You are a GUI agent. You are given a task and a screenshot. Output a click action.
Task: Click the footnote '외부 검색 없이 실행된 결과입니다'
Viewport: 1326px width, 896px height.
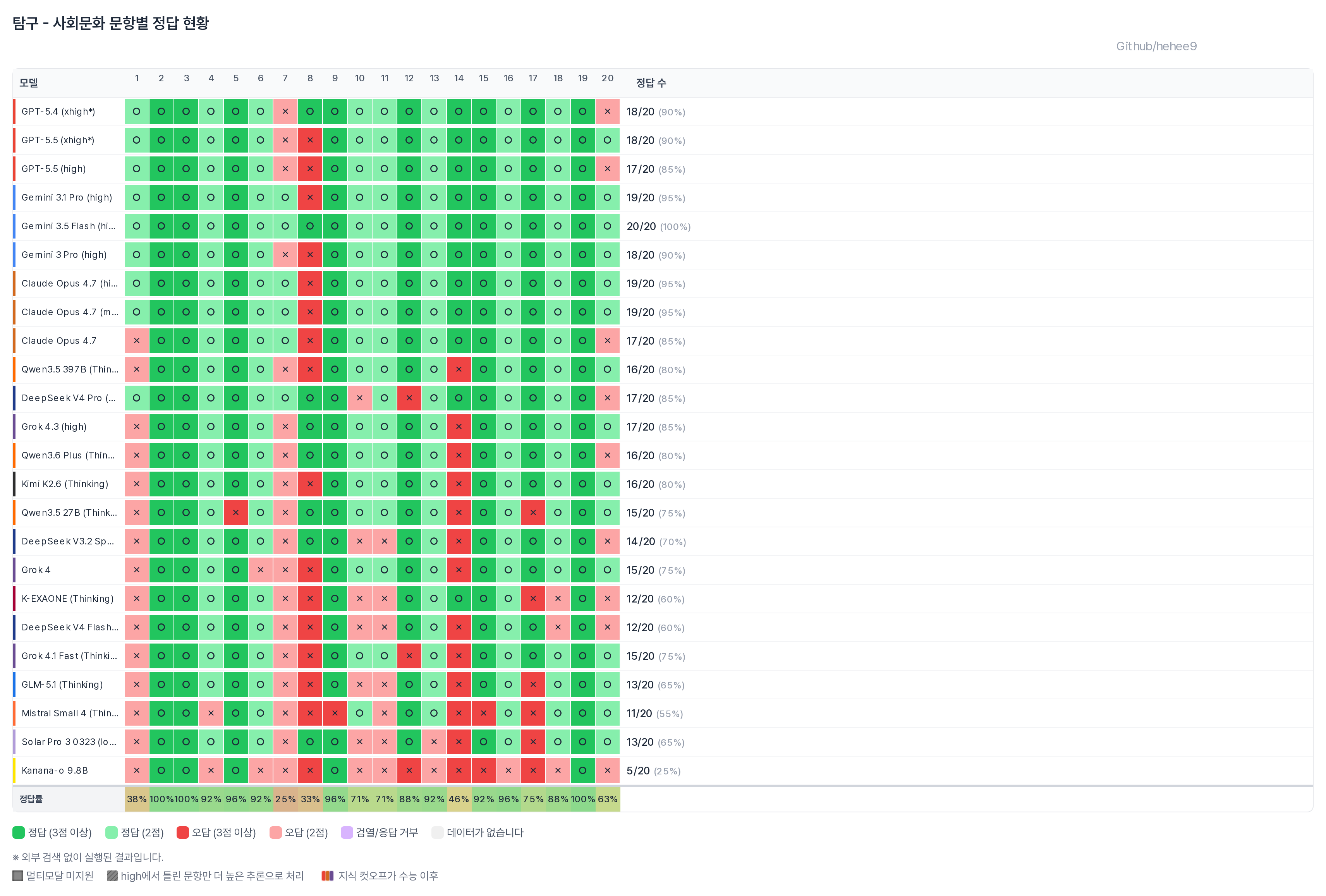point(88,857)
